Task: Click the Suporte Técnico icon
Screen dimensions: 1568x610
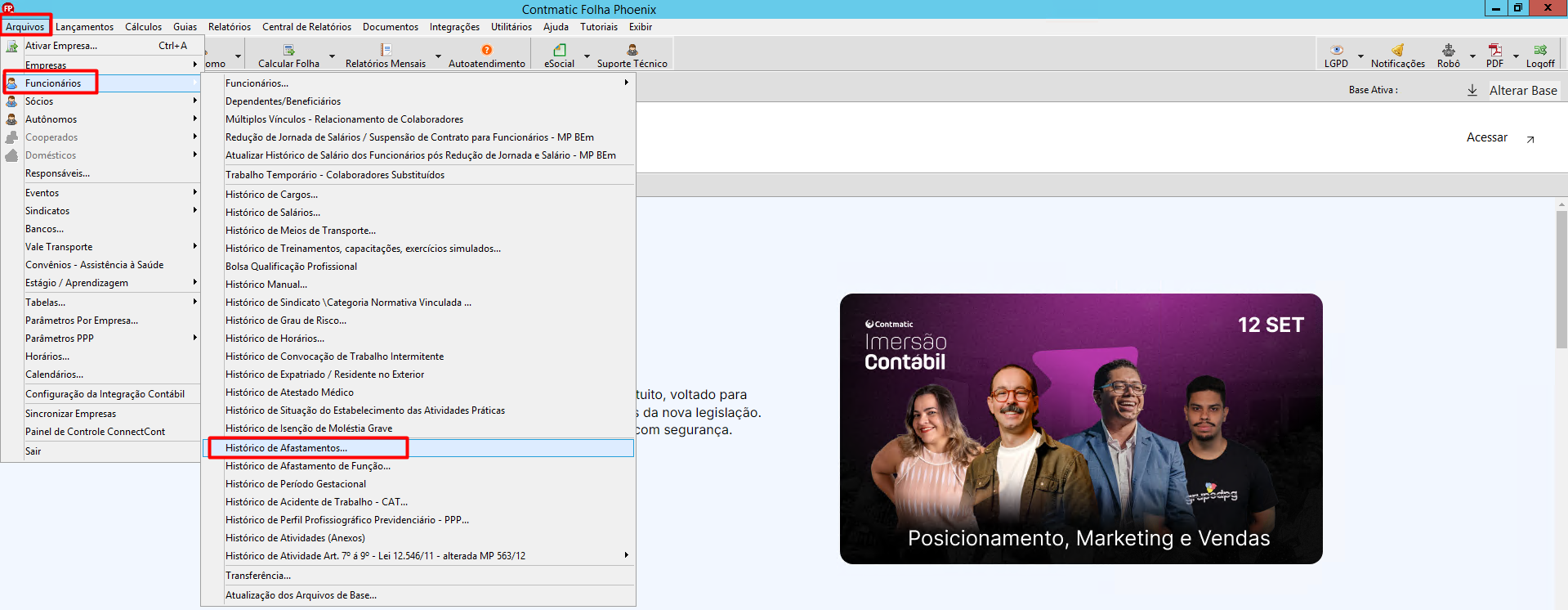Action: [x=632, y=50]
